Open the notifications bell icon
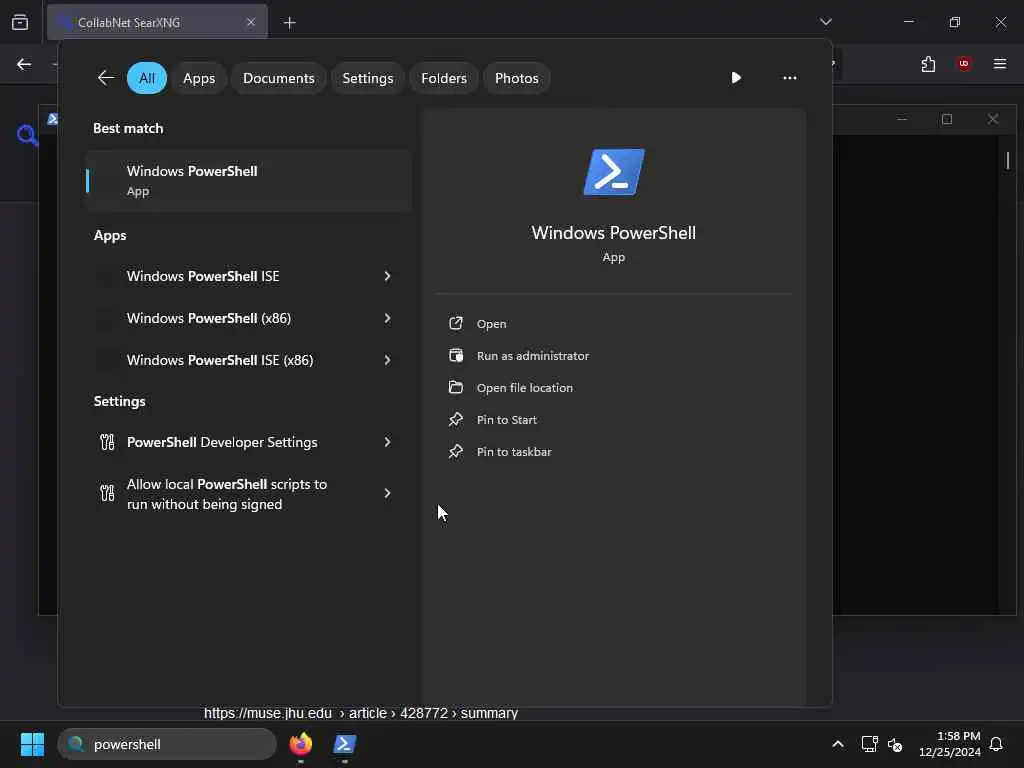The image size is (1024, 768). pos(997,744)
